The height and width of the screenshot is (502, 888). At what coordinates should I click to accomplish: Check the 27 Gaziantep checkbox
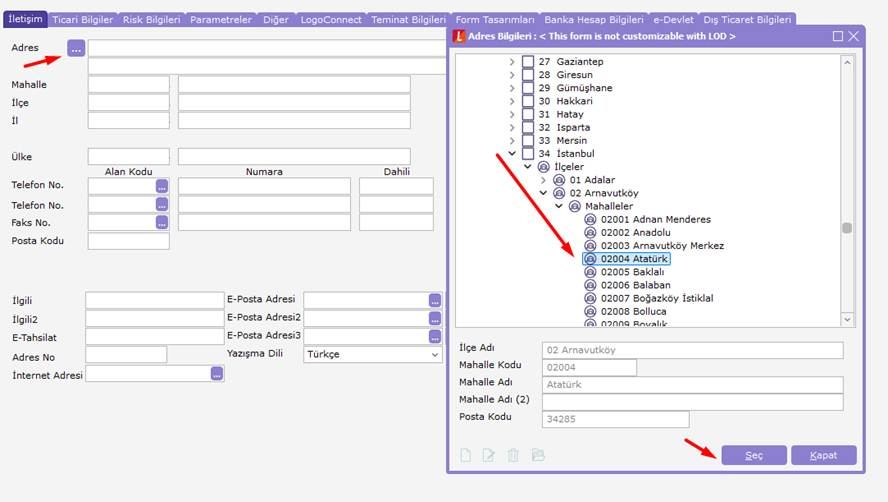tap(528, 61)
